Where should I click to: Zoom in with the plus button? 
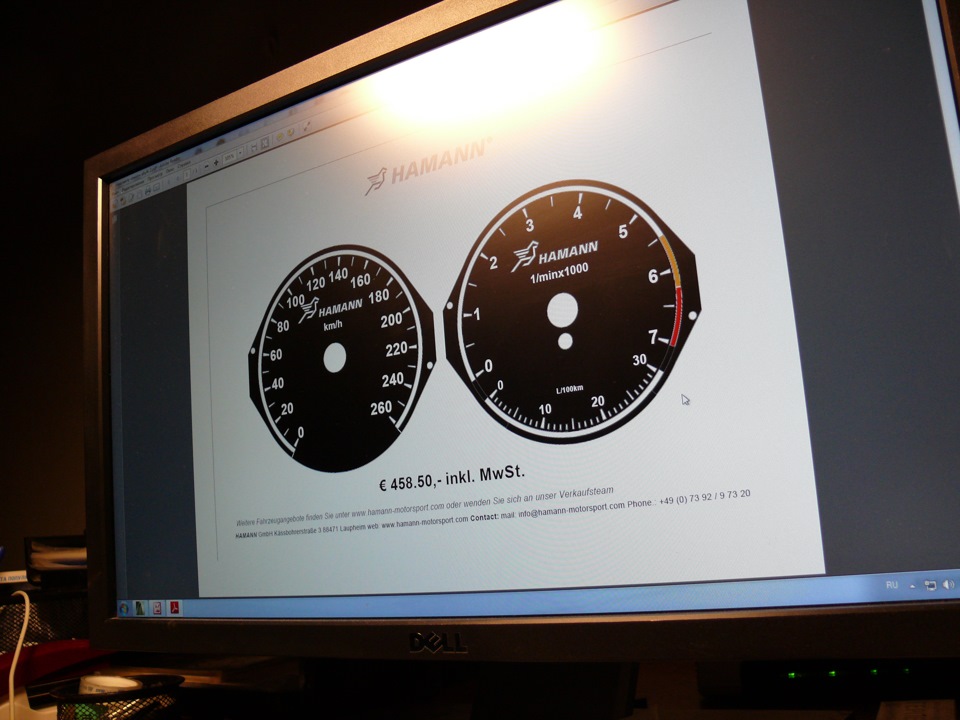(x=216, y=162)
